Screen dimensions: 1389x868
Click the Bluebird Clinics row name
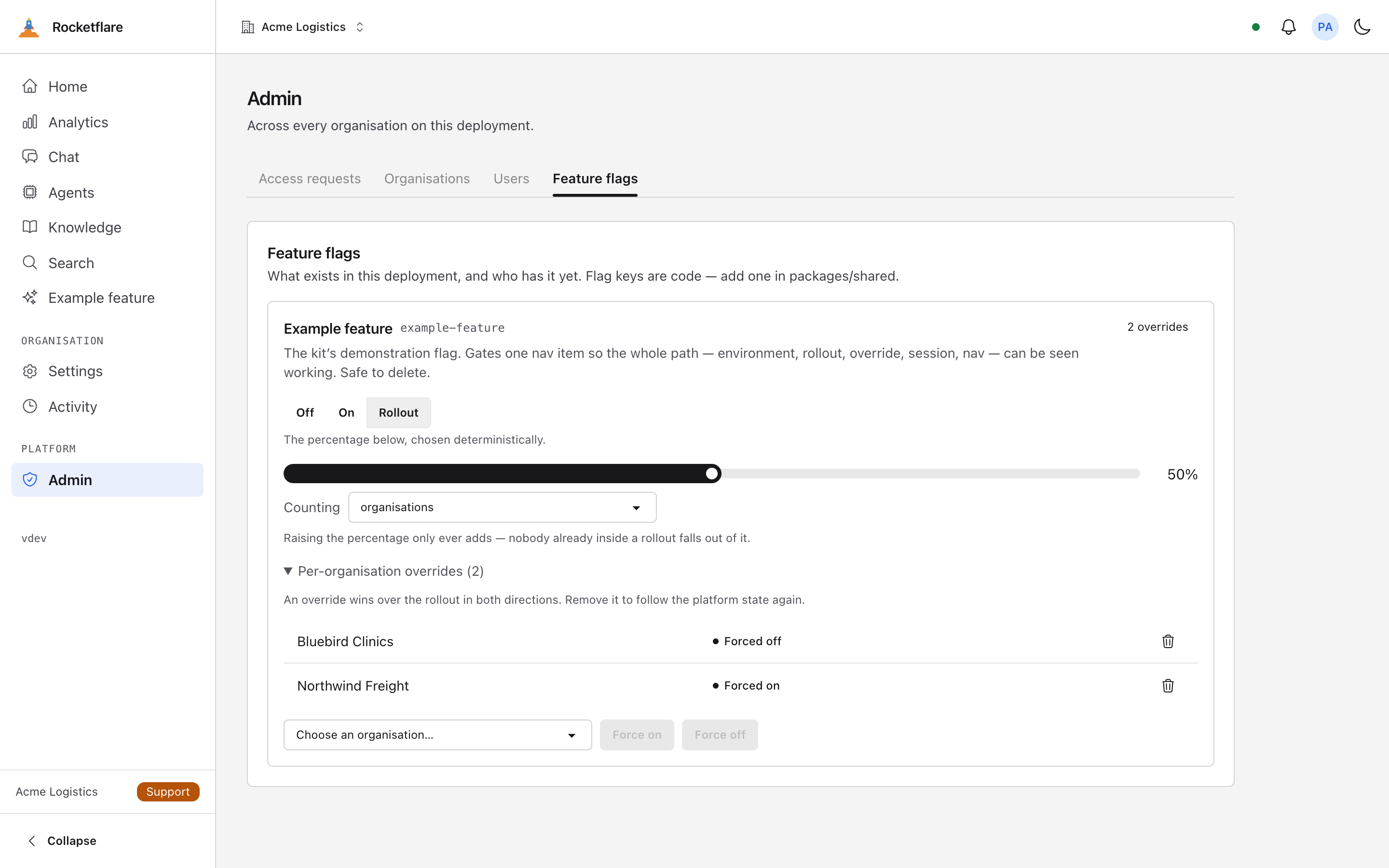click(345, 641)
